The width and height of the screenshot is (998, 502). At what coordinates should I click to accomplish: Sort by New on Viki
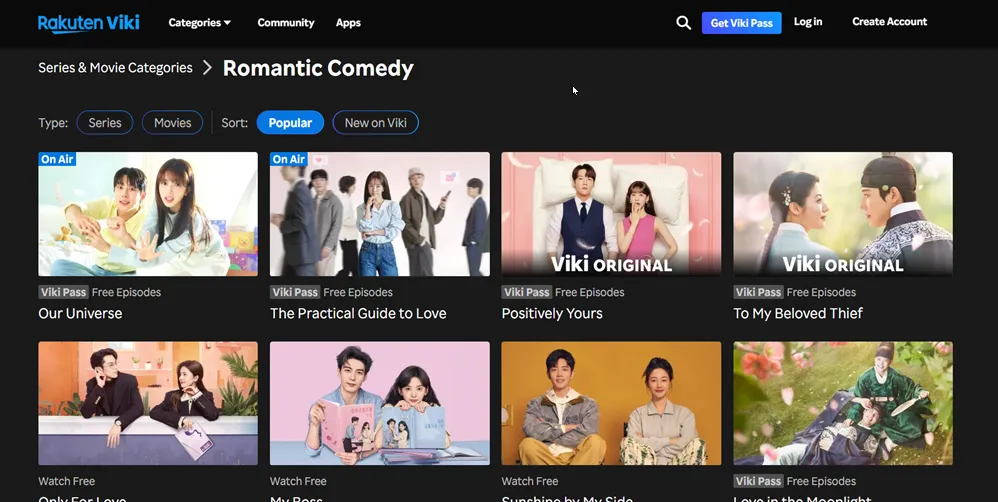[x=376, y=123]
